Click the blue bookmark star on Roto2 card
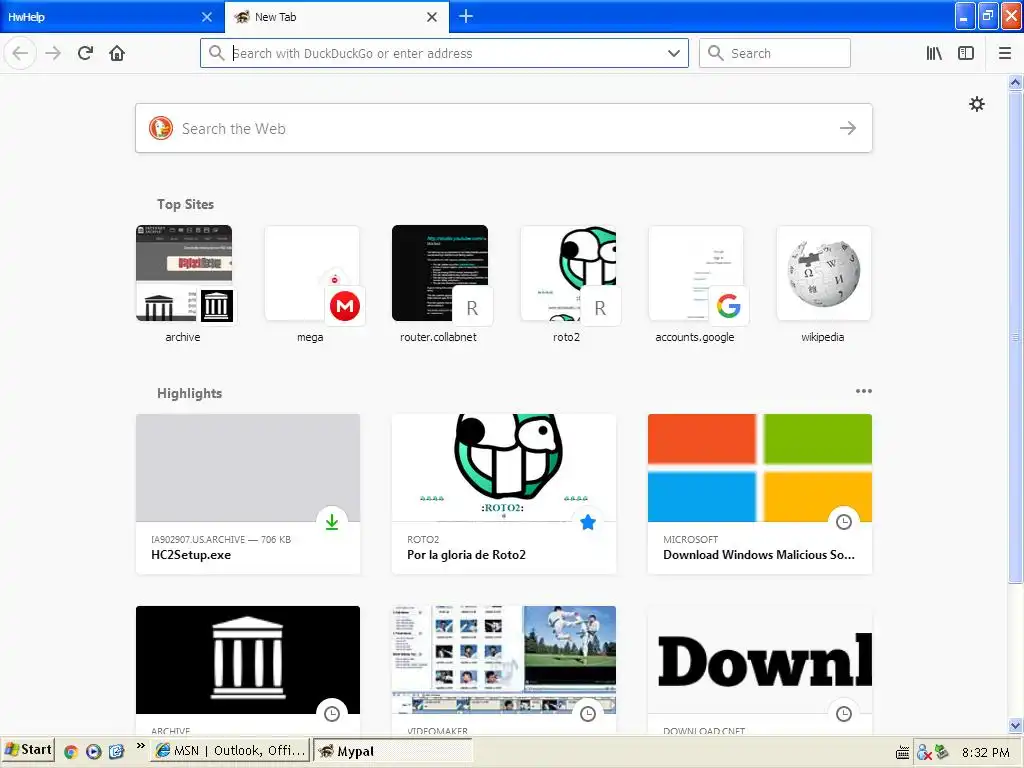 coord(588,522)
